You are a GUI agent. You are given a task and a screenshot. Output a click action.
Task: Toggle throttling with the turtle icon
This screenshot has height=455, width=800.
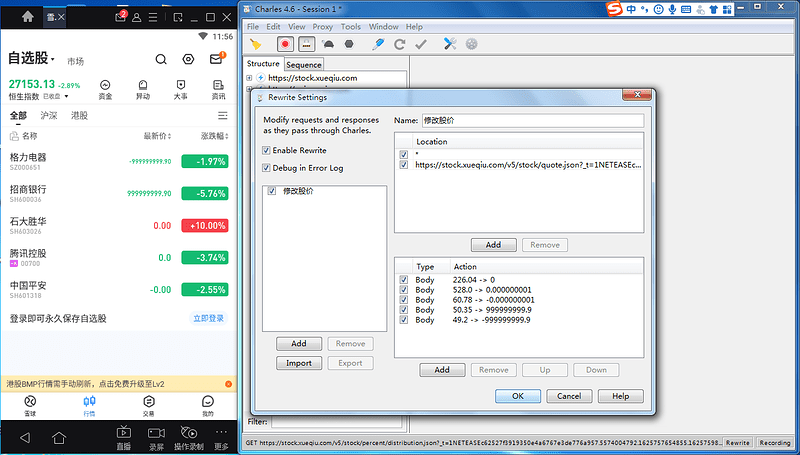tap(328, 44)
